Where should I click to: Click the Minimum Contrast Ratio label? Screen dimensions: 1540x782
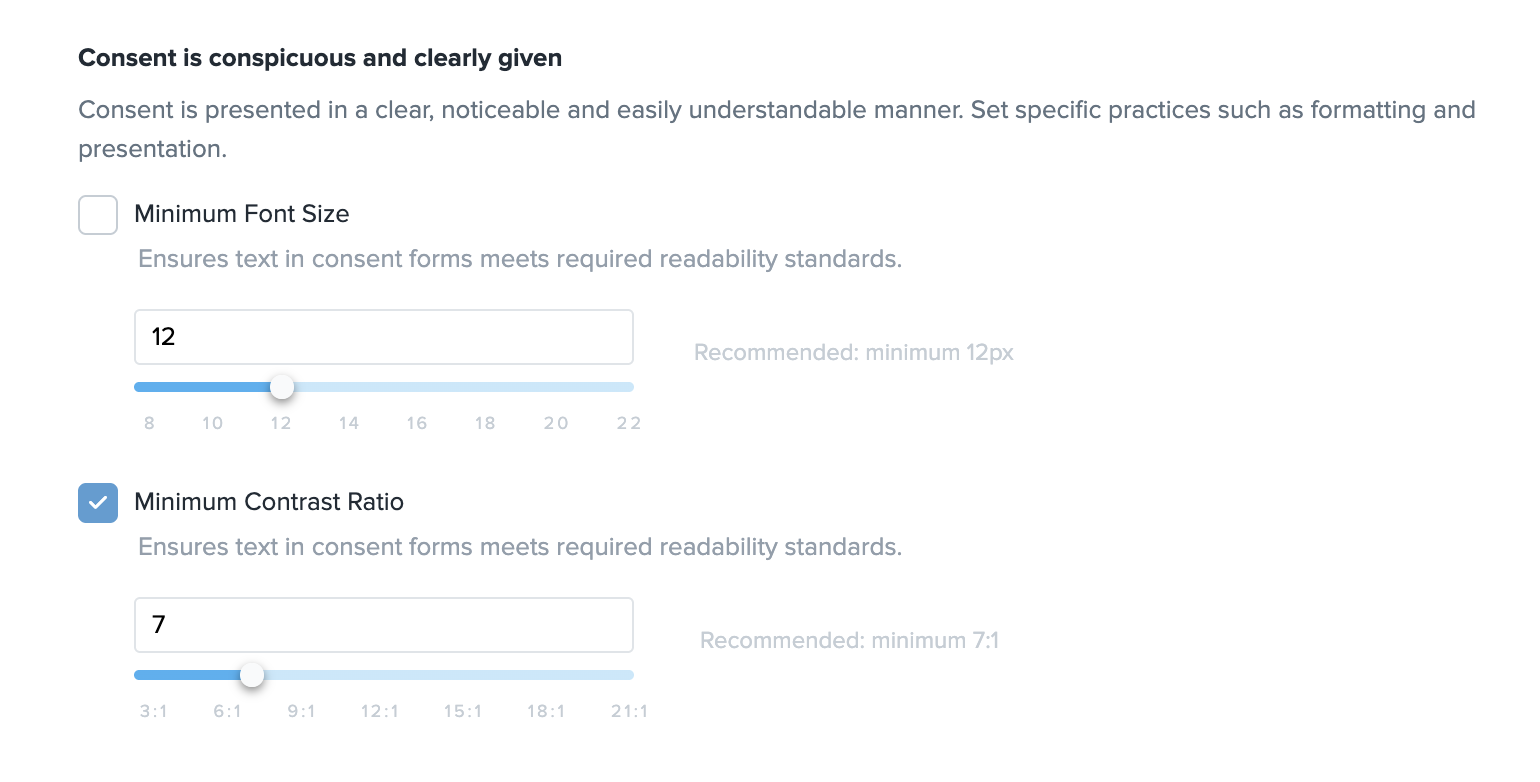click(x=268, y=502)
